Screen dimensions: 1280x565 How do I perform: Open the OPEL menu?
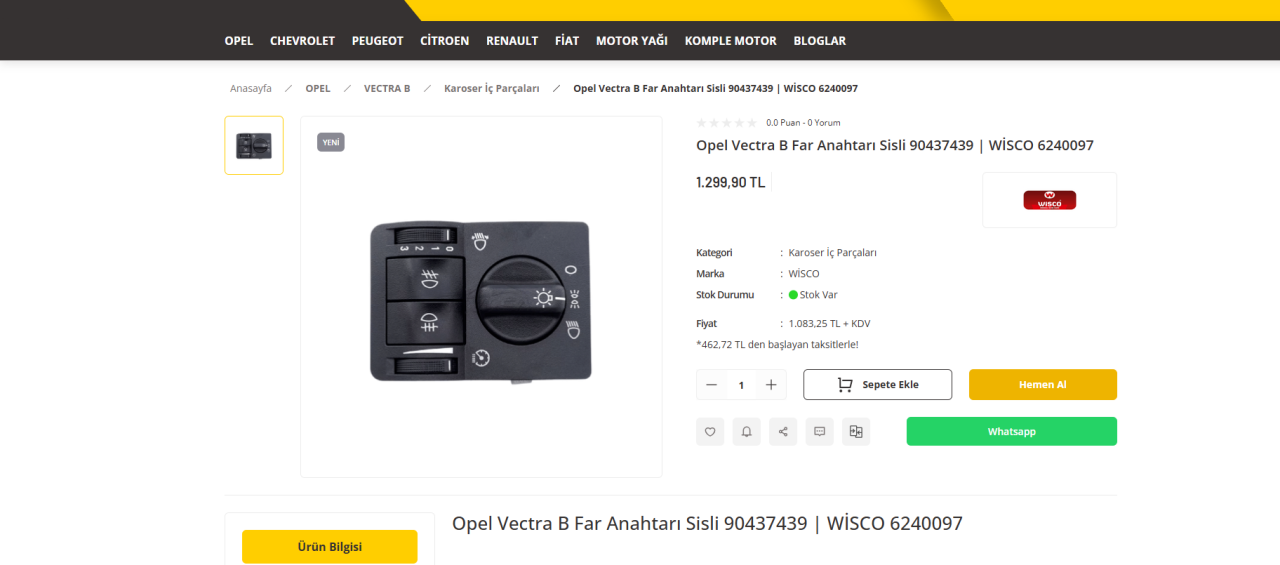coord(239,41)
